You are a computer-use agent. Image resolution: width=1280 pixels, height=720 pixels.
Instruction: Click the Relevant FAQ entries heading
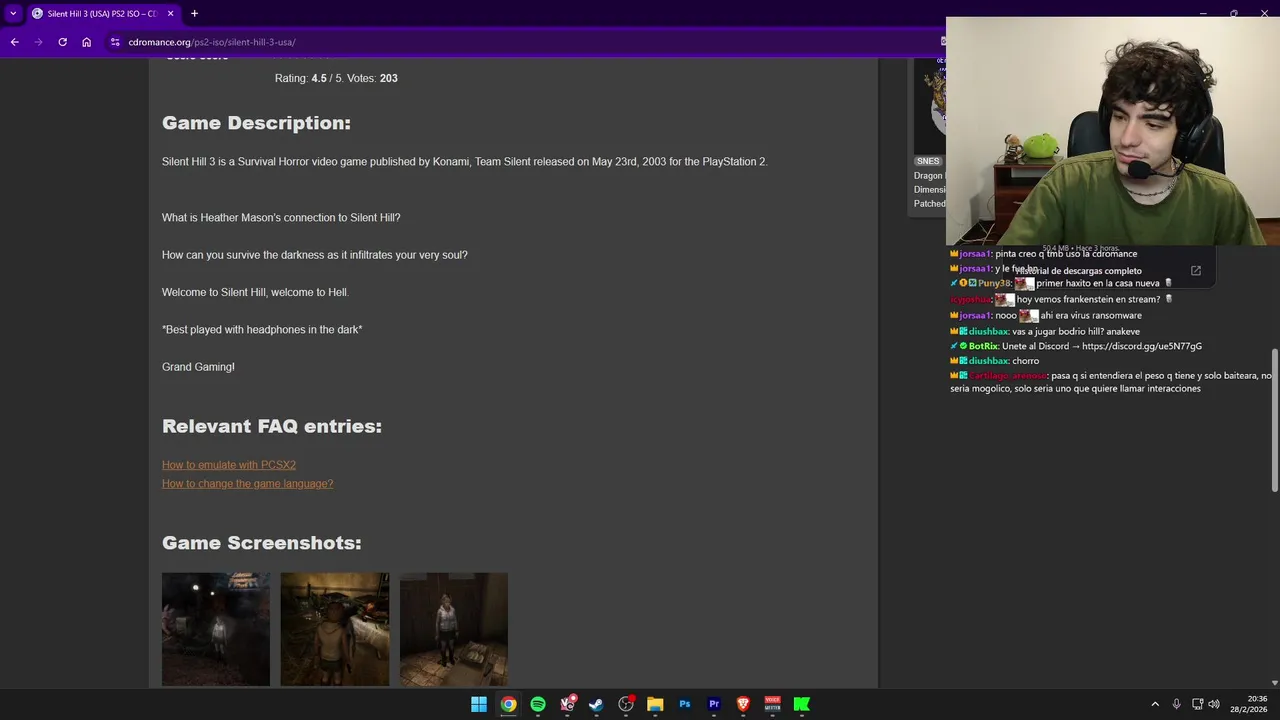[x=272, y=426]
